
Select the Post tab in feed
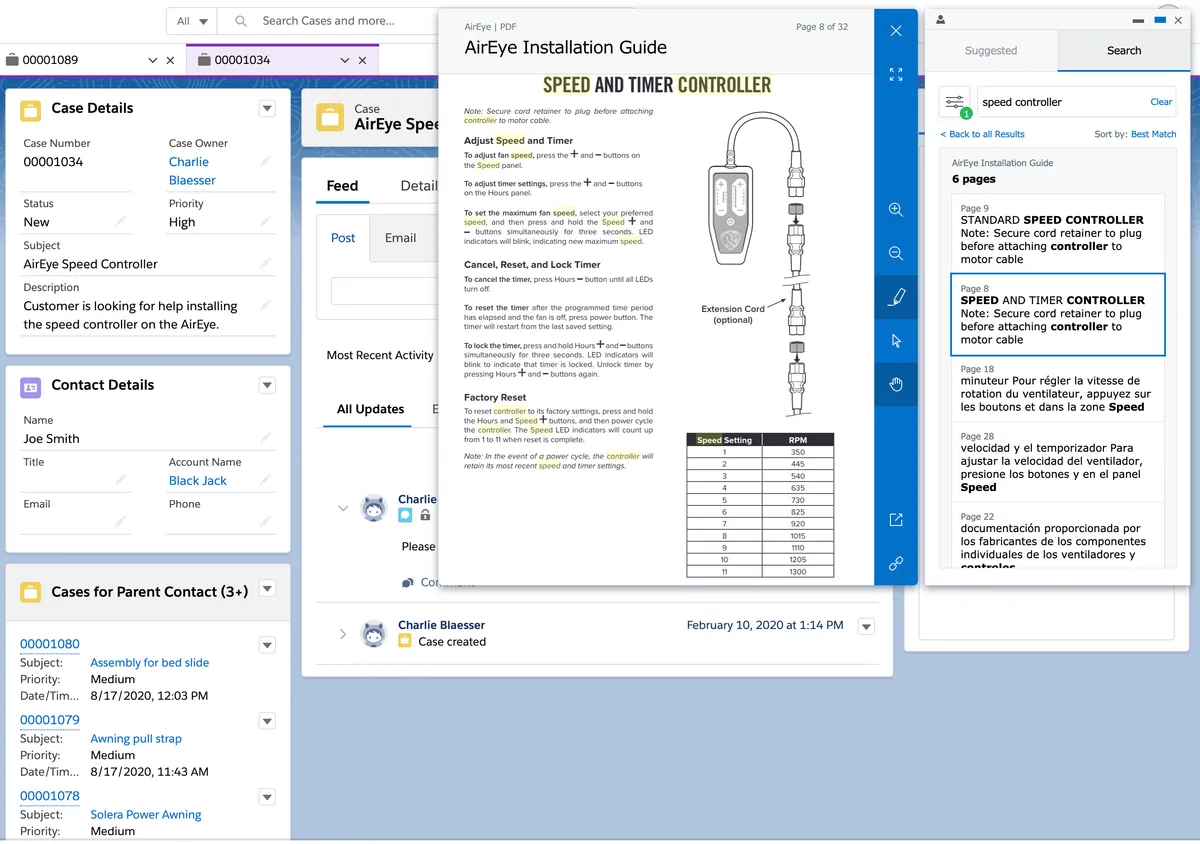tap(343, 238)
